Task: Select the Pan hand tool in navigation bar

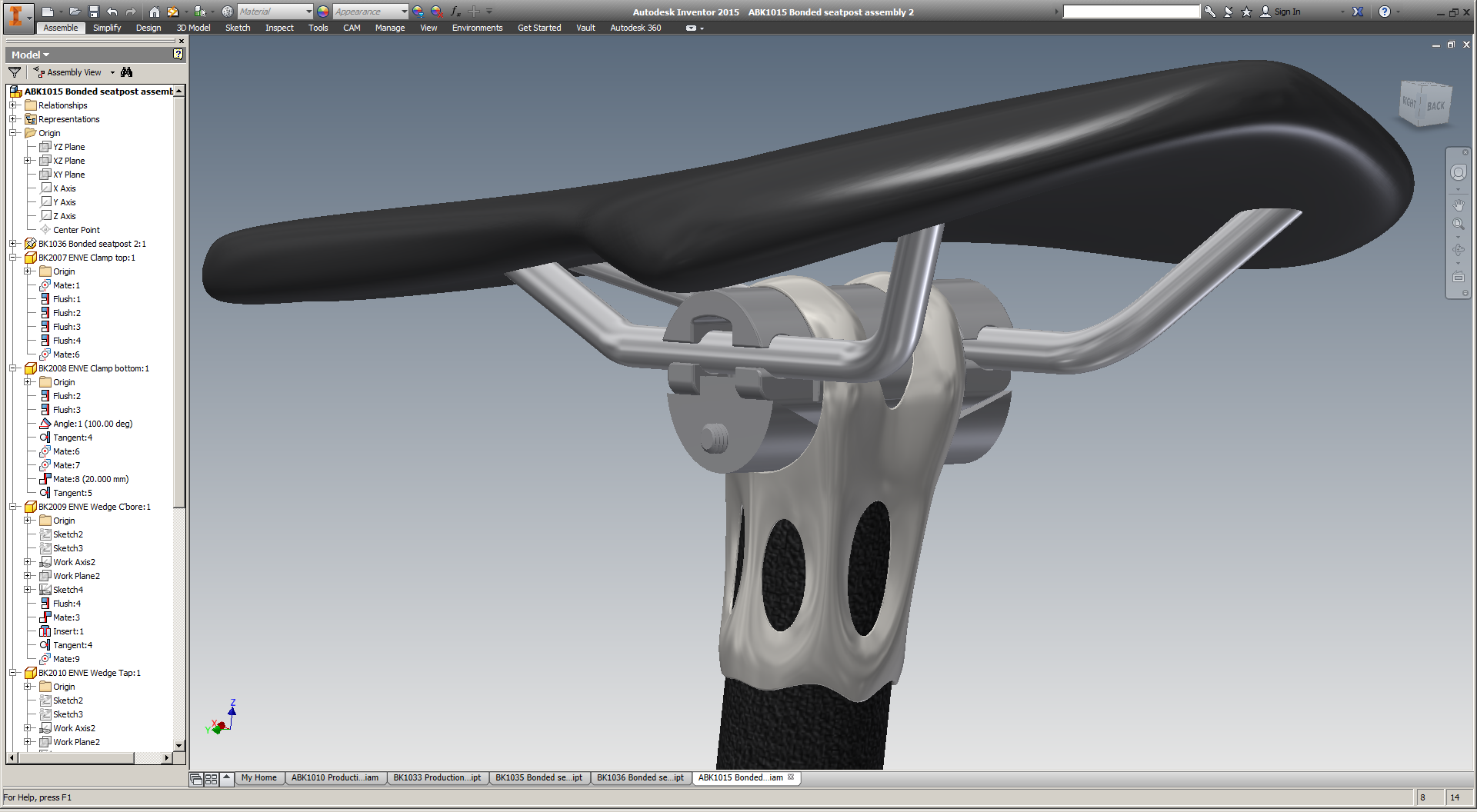Action: click(x=1458, y=205)
